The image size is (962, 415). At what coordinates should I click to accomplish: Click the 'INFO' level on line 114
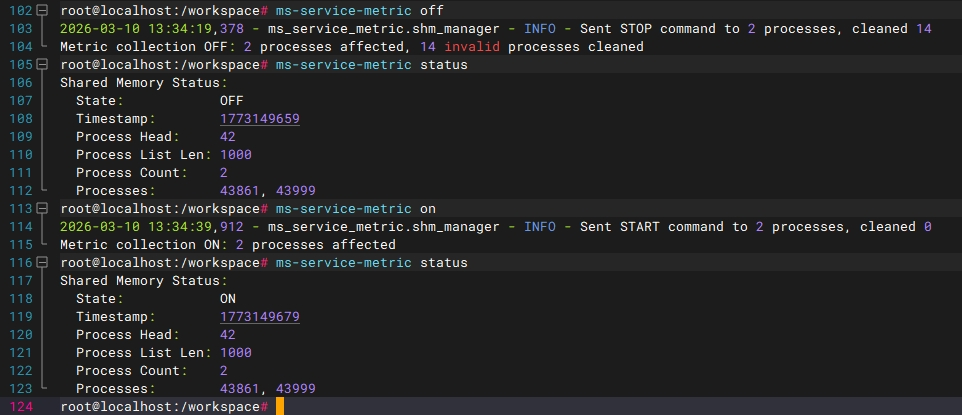click(539, 227)
